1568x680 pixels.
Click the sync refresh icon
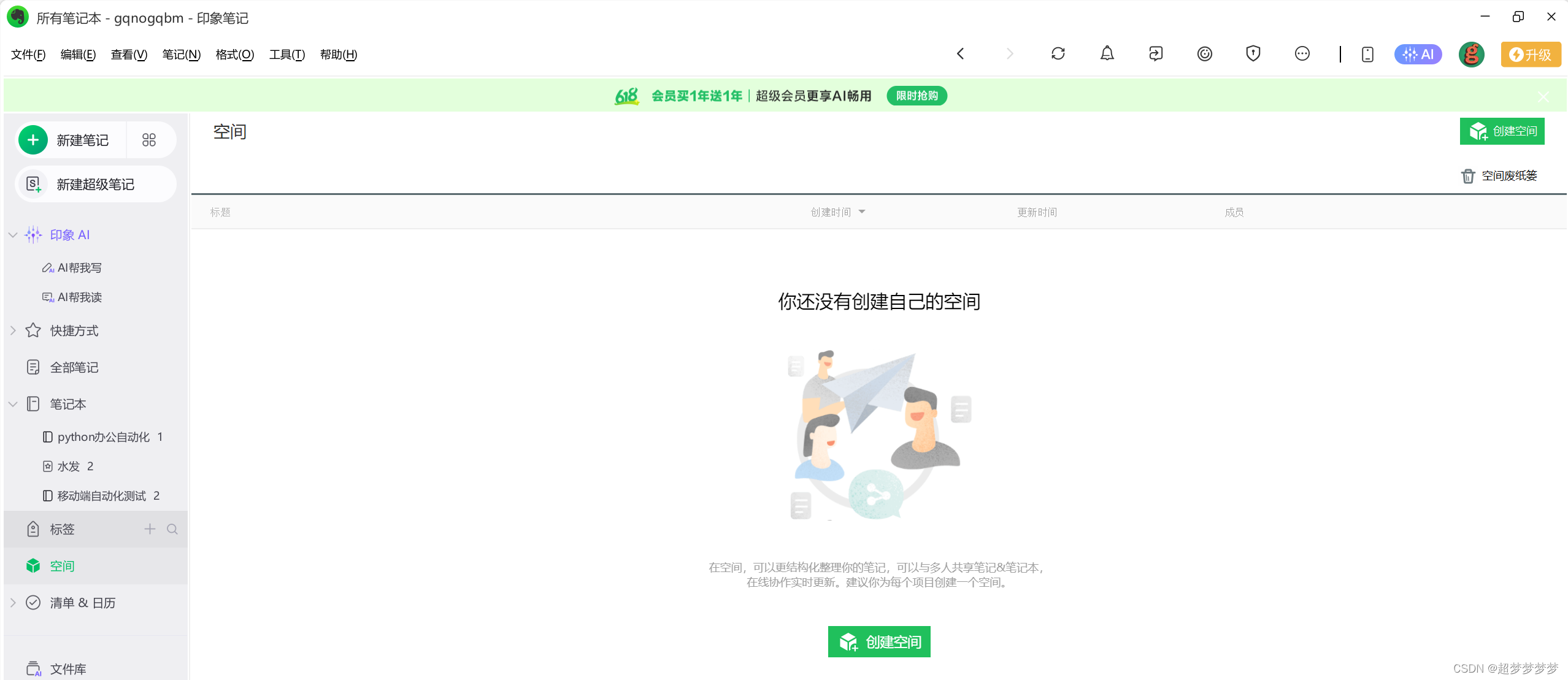[1058, 54]
